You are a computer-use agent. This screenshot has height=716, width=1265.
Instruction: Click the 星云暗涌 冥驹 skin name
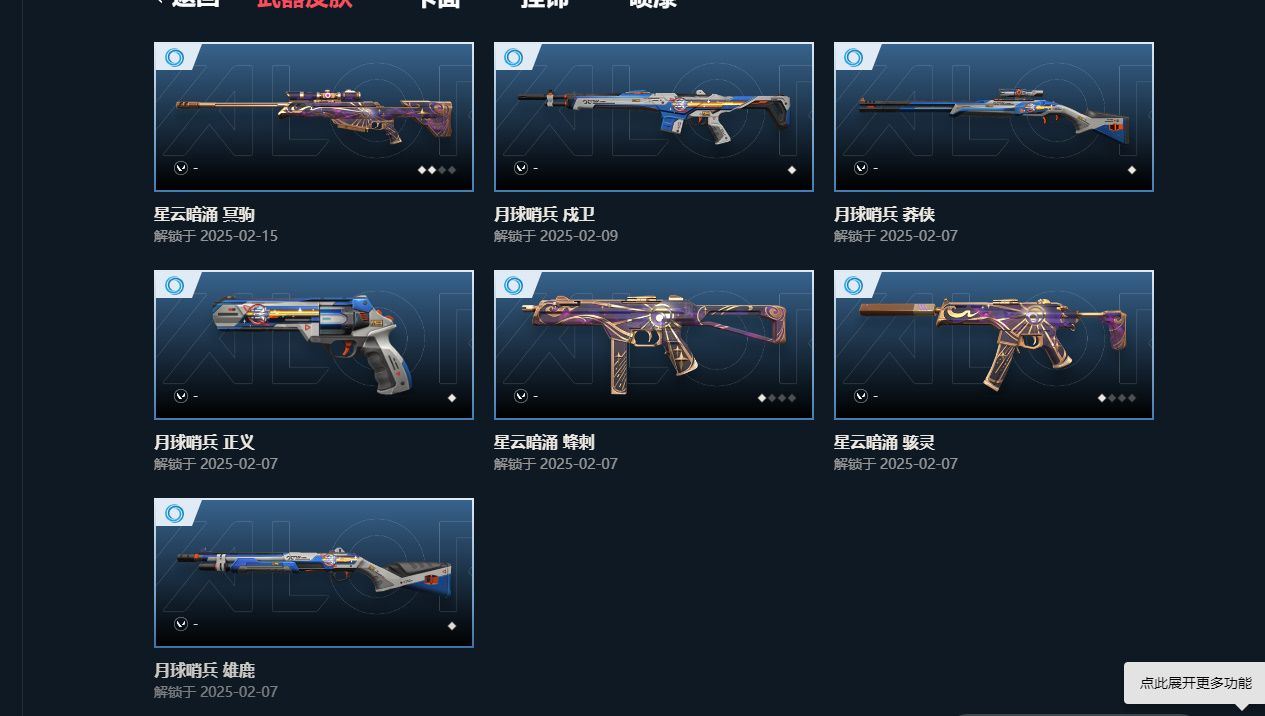point(204,214)
